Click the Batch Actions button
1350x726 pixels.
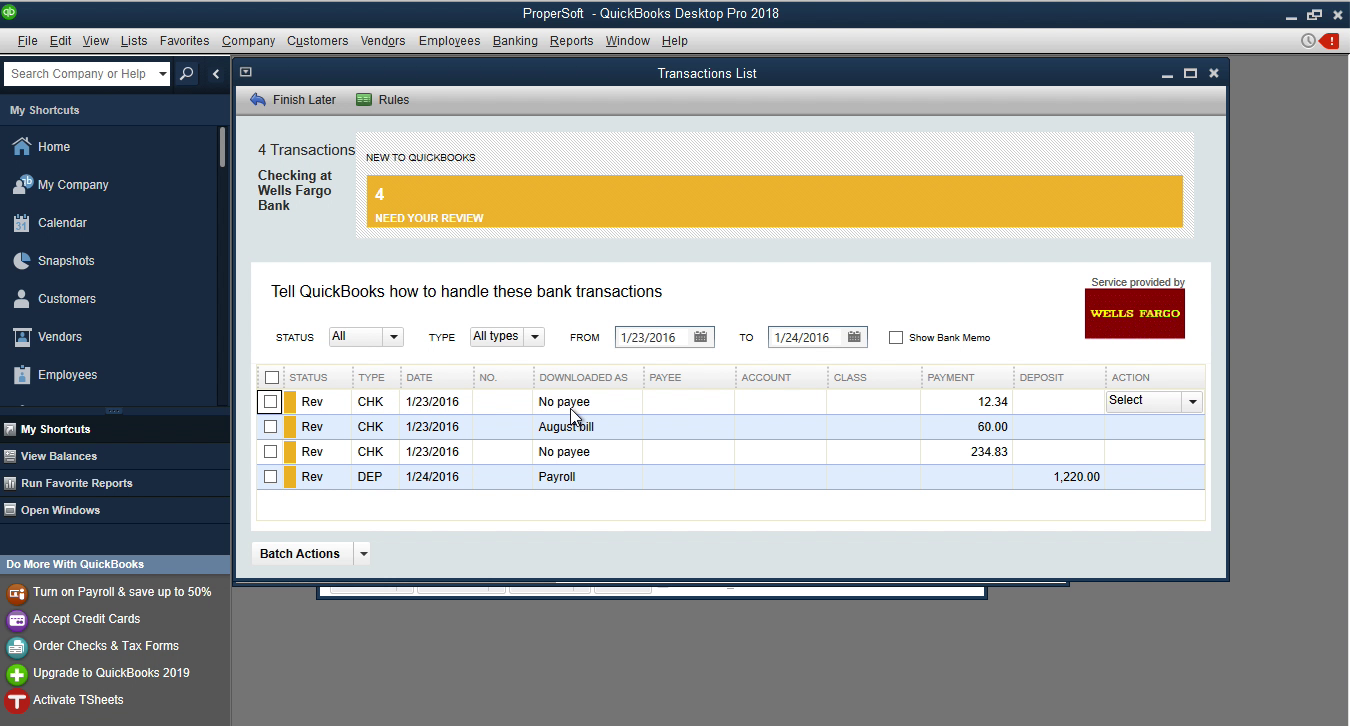tap(300, 553)
